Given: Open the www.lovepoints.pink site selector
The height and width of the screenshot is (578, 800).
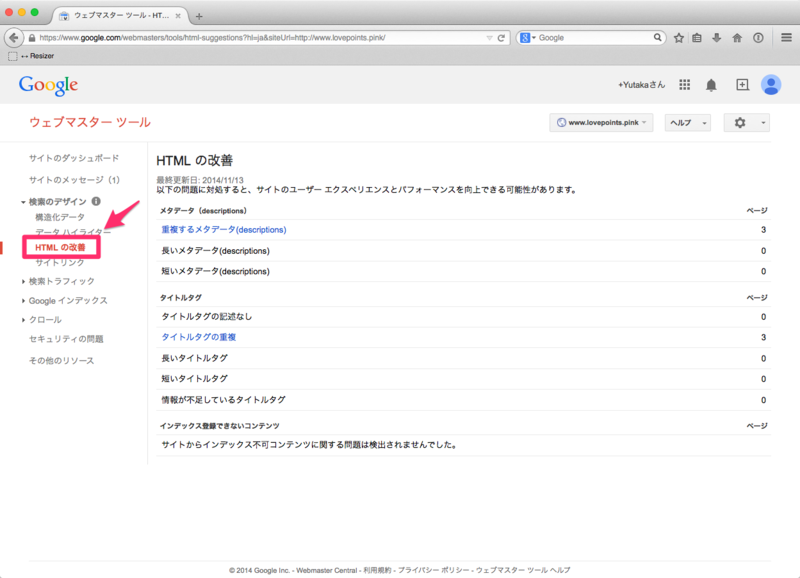Looking at the screenshot, I should [x=601, y=122].
